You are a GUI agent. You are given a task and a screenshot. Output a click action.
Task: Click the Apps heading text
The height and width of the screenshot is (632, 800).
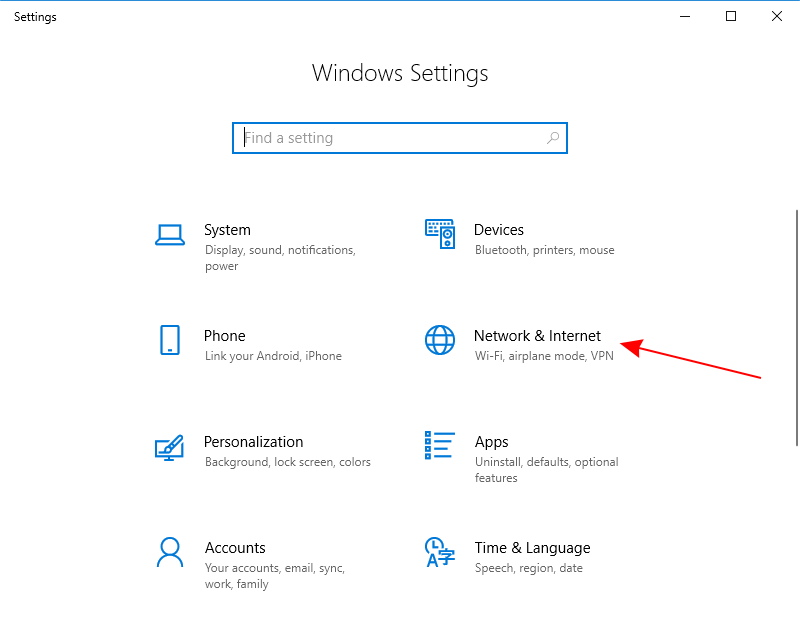pyautogui.click(x=491, y=442)
